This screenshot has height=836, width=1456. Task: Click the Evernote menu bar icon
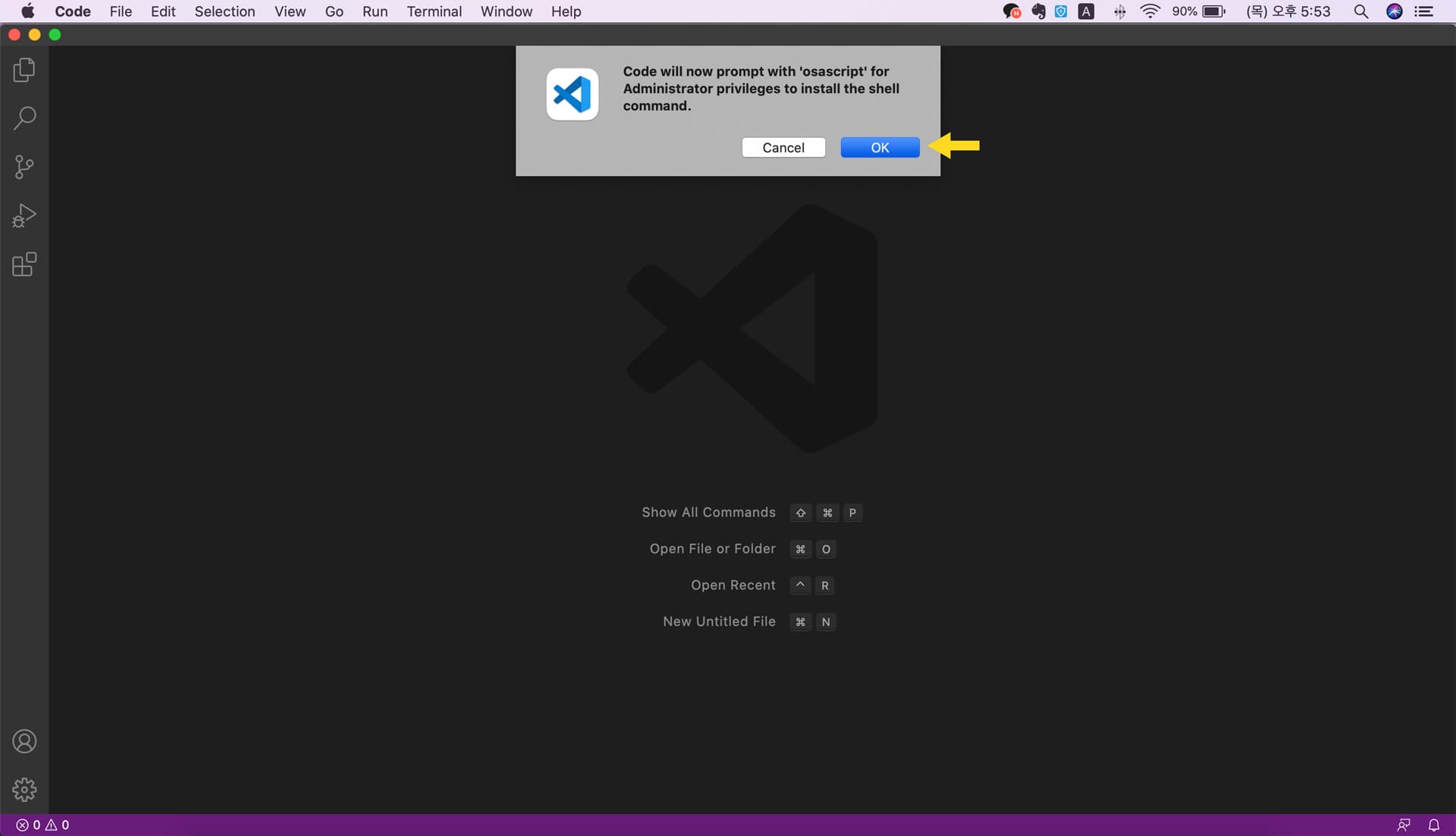[x=1038, y=11]
